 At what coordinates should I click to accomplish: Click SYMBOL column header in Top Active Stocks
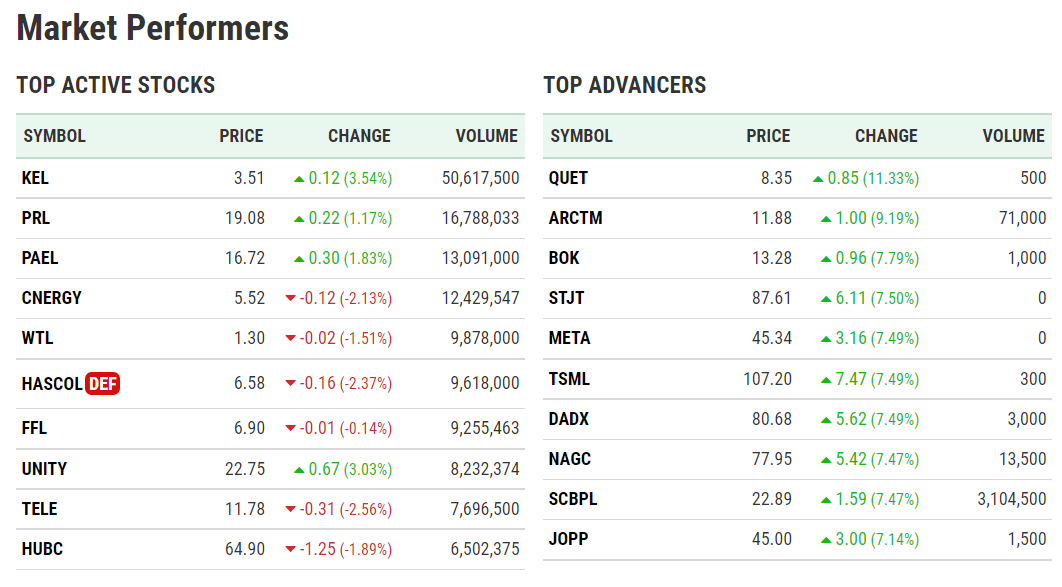(x=54, y=136)
